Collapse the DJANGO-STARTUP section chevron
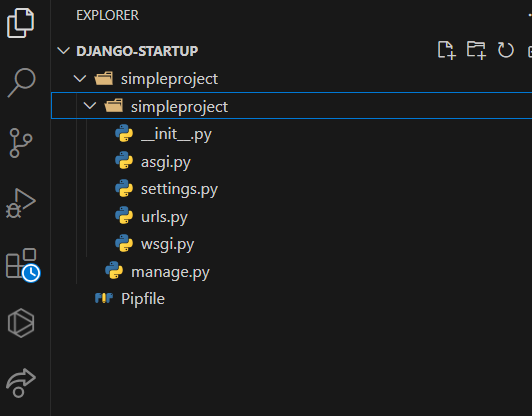Screen dimensions: 532x416 [x=63, y=51]
